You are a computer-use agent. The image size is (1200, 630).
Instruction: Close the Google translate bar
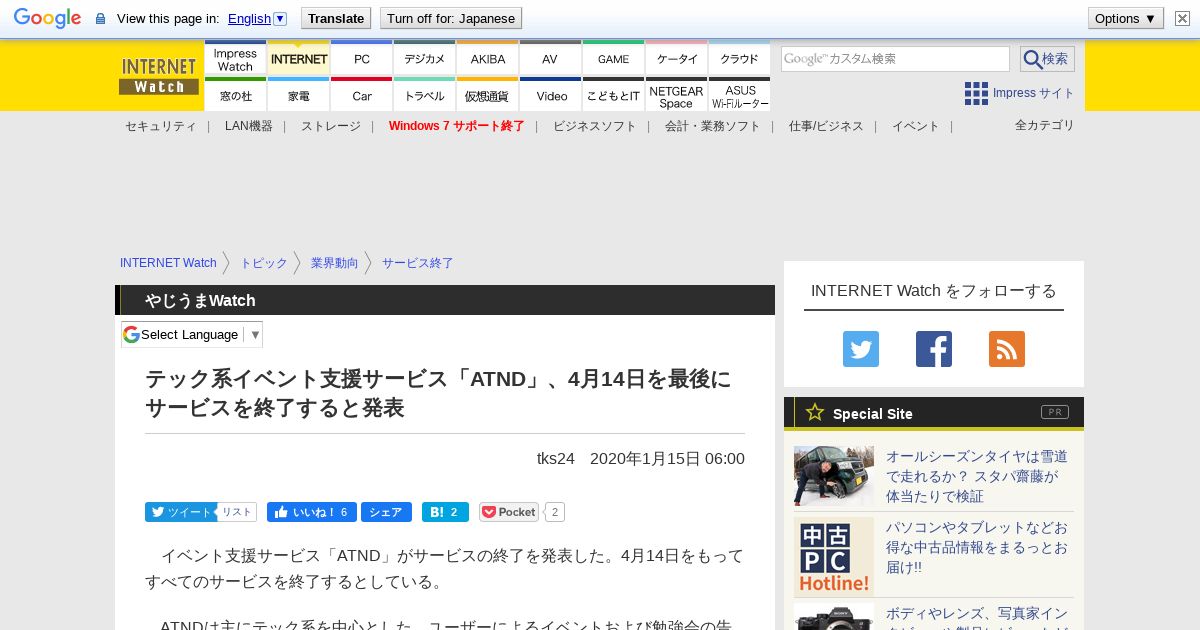(1181, 18)
